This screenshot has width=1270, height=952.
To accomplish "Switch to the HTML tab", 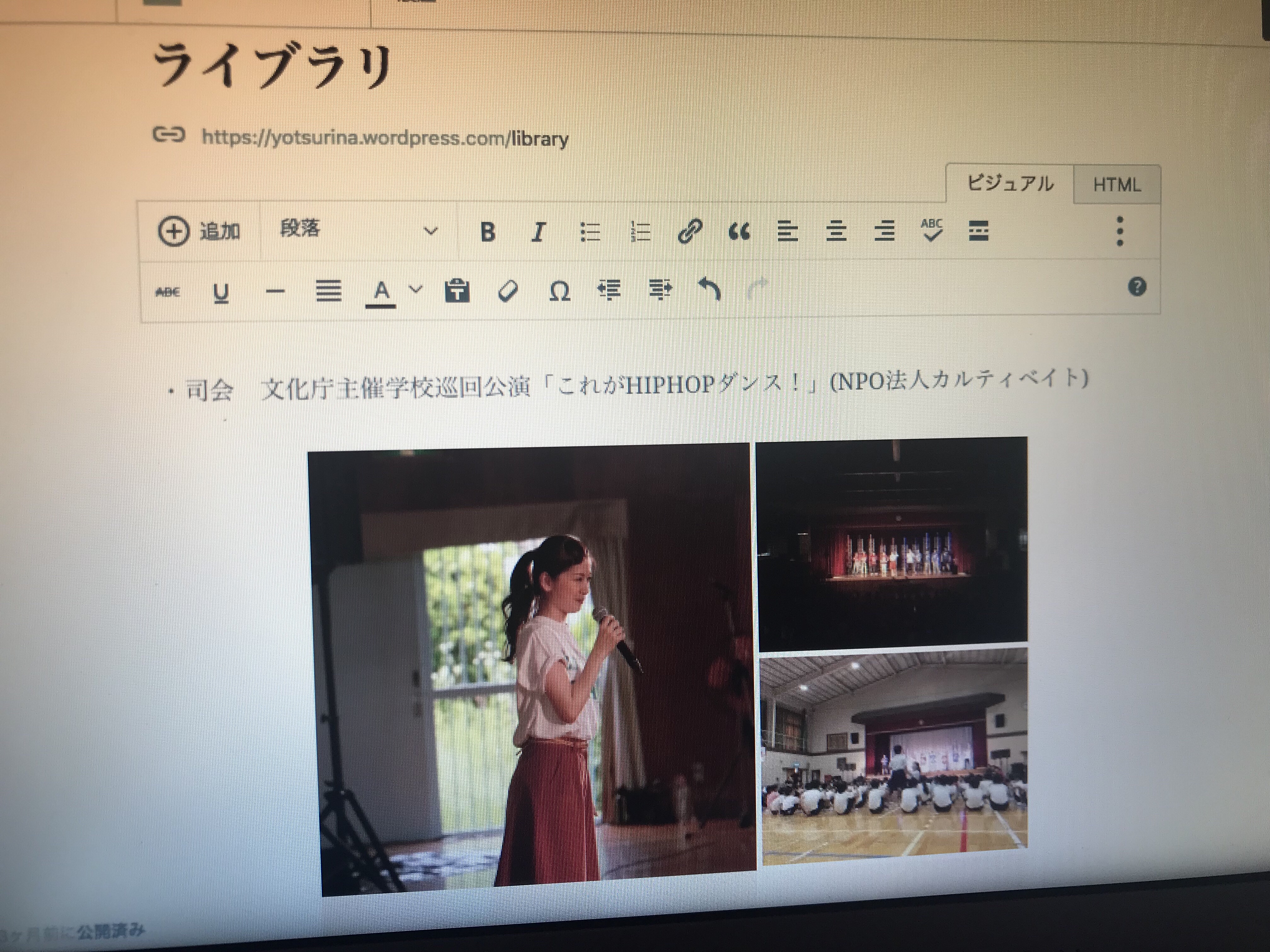I will coord(1117,185).
